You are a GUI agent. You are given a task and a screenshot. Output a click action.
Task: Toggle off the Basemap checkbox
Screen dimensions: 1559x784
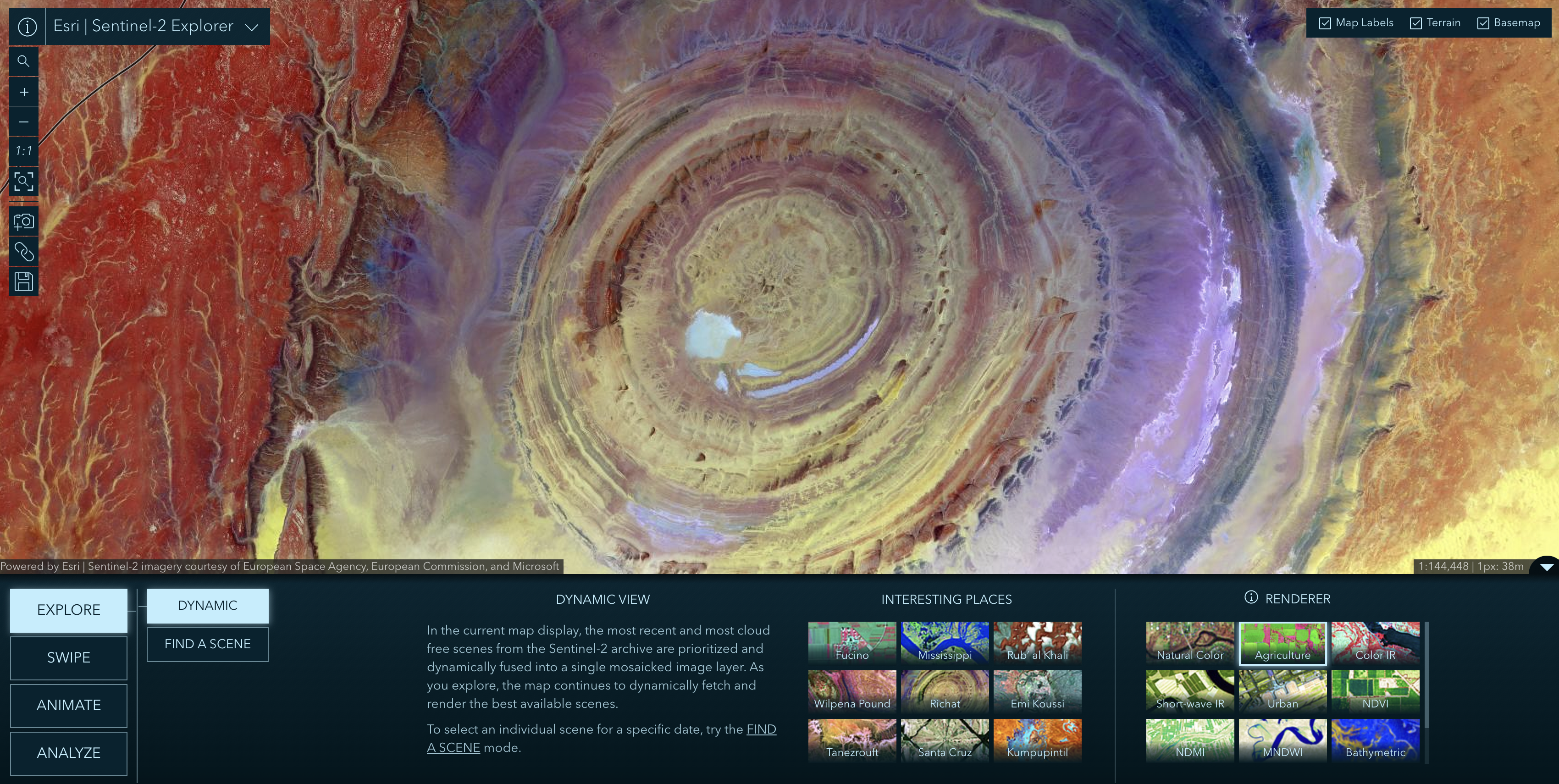[1483, 22]
